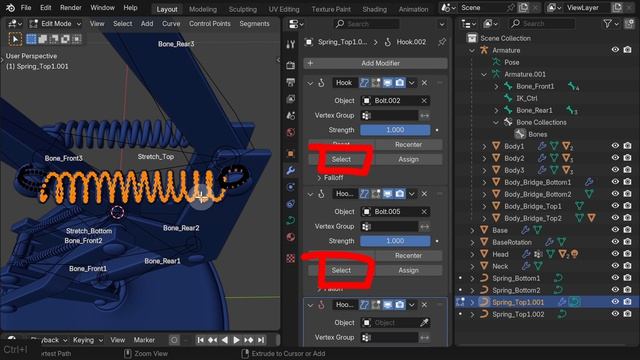The width and height of the screenshot is (640, 360).
Task: Click the Scene Collection icon
Action: tap(472, 38)
